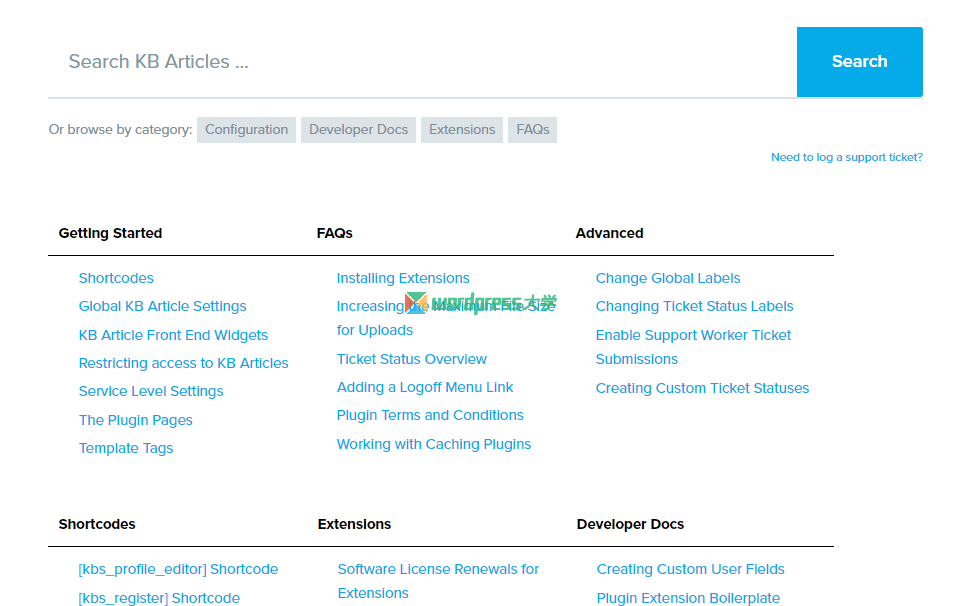This screenshot has width=962, height=606.
Task: Browse the Extensions category tag
Action: pyautogui.click(x=462, y=129)
